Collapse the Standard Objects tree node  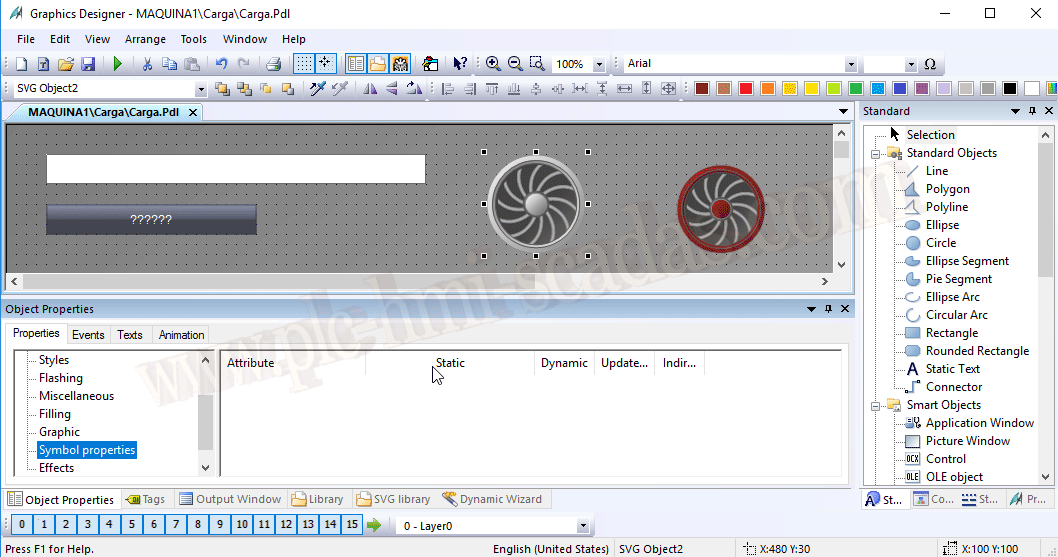click(875, 154)
